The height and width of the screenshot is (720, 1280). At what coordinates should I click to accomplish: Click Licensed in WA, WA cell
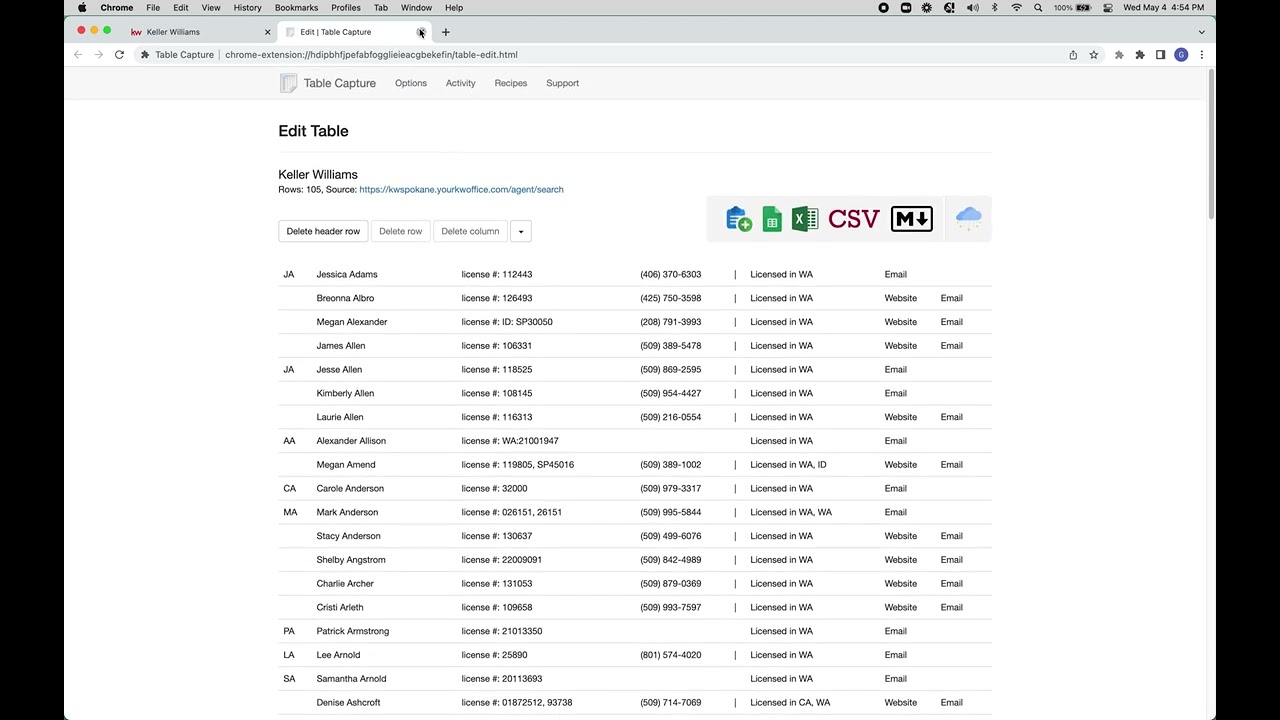[x=791, y=512]
